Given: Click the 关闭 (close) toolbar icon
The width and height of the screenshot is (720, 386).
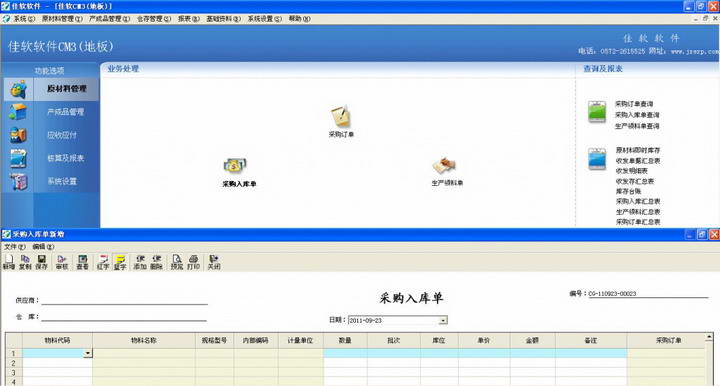Looking at the screenshot, I should pyautogui.click(x=214, y=262).
